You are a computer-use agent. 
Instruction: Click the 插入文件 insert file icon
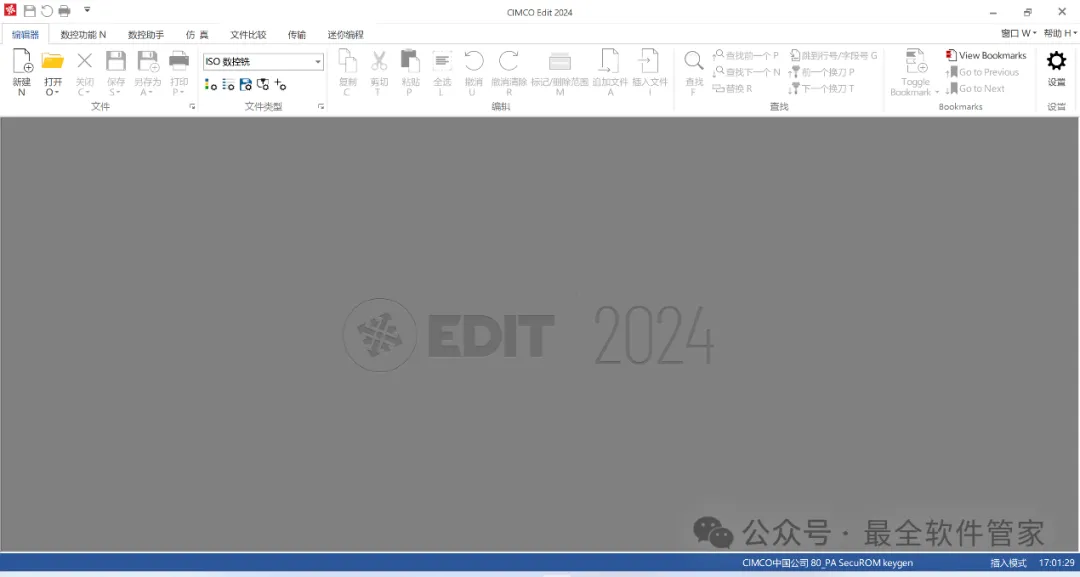(x=650, y=61)
